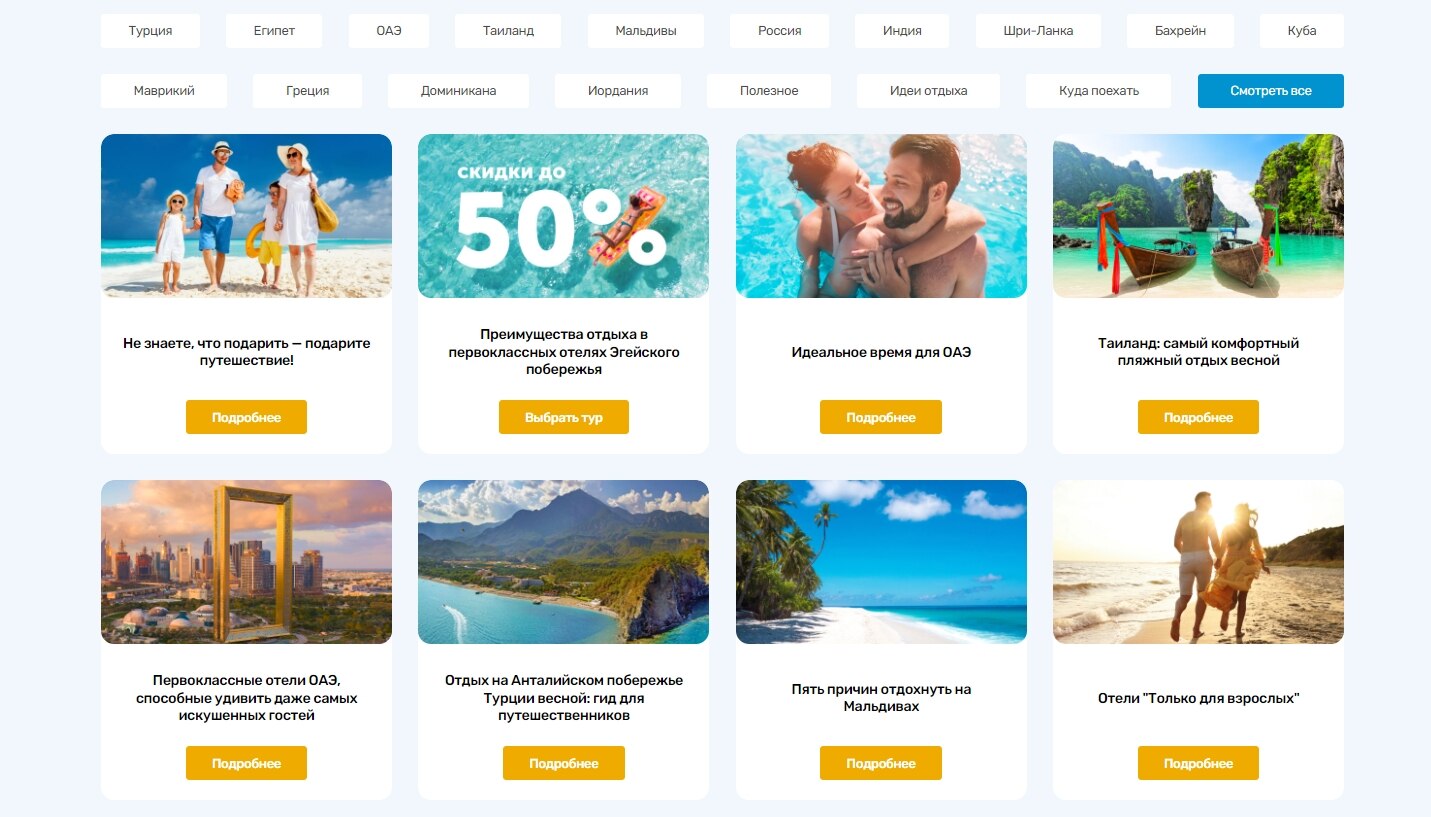The height and width of the screenshot is (817, 1431).
Task: Open Подробнее for gift travel article
Action: tap(246, 417)
